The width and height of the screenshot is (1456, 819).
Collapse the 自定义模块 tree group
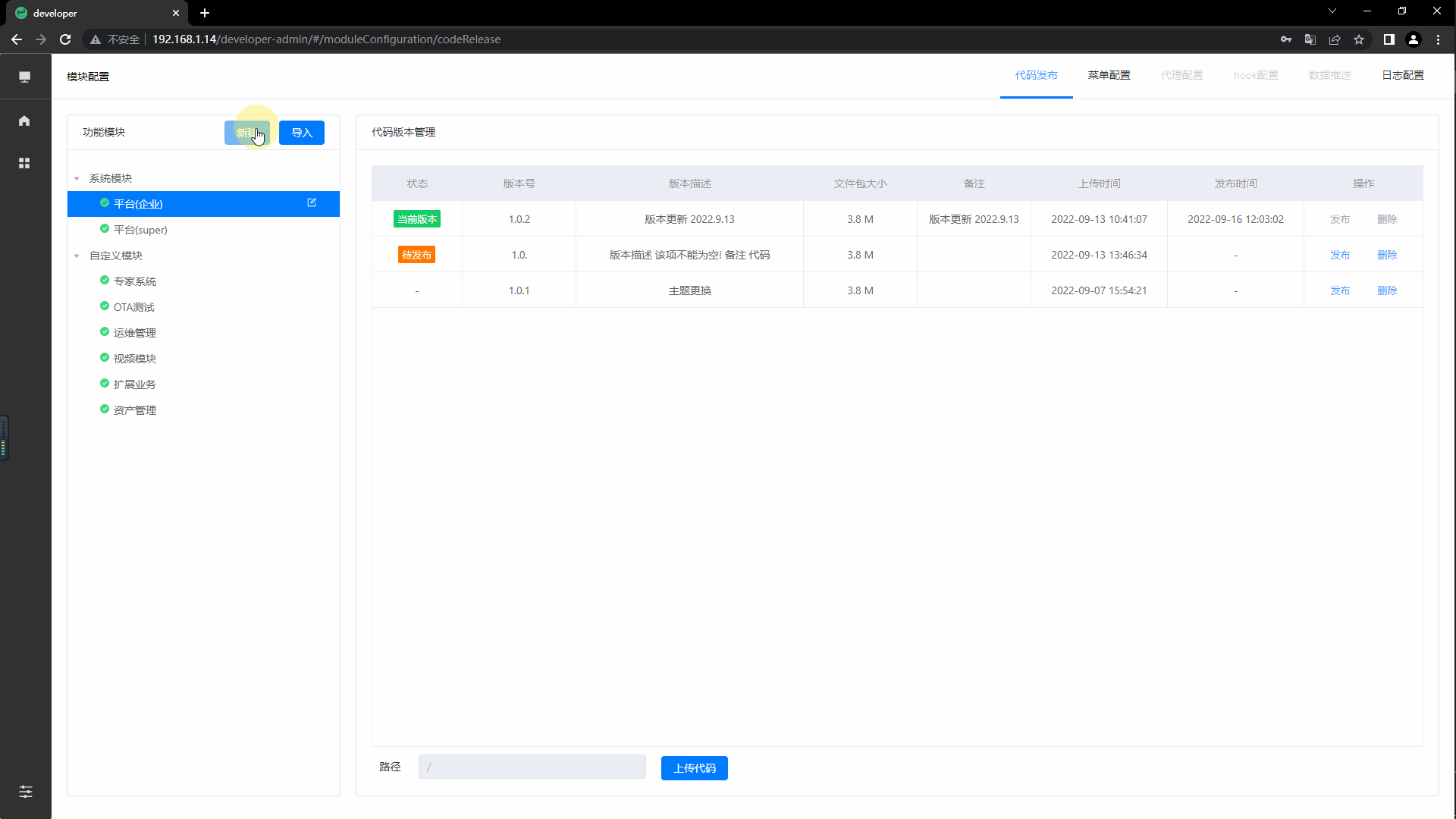(77, 256)
